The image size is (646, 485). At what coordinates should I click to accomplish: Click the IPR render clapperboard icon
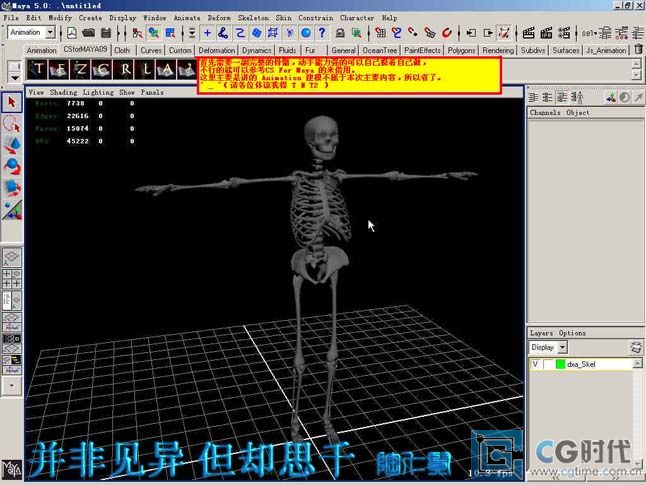click(x=546, y=33)
